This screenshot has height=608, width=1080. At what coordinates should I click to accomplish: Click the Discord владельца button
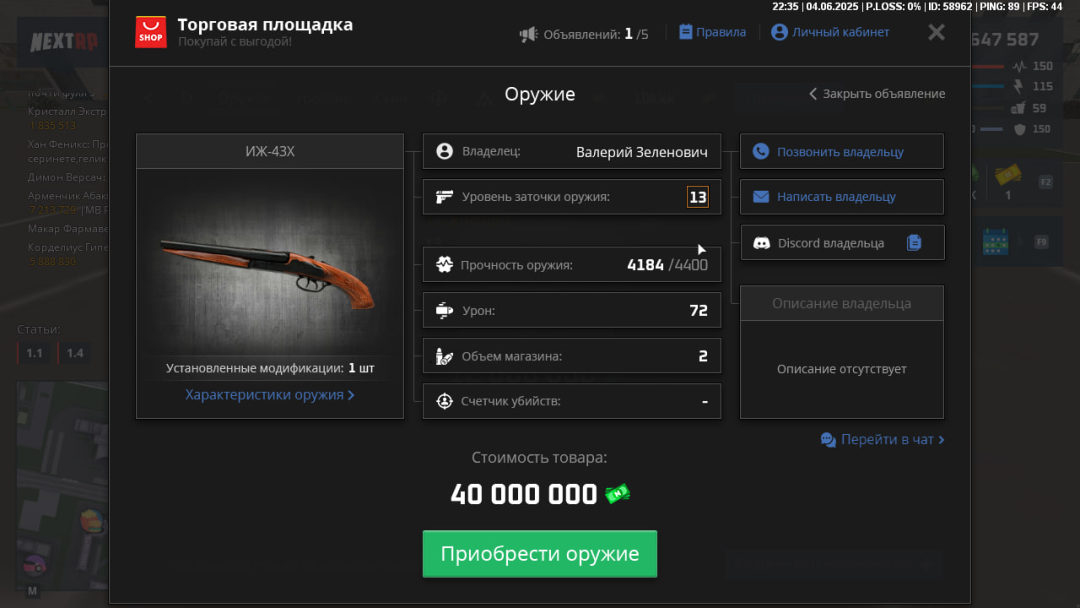[830, 242]
